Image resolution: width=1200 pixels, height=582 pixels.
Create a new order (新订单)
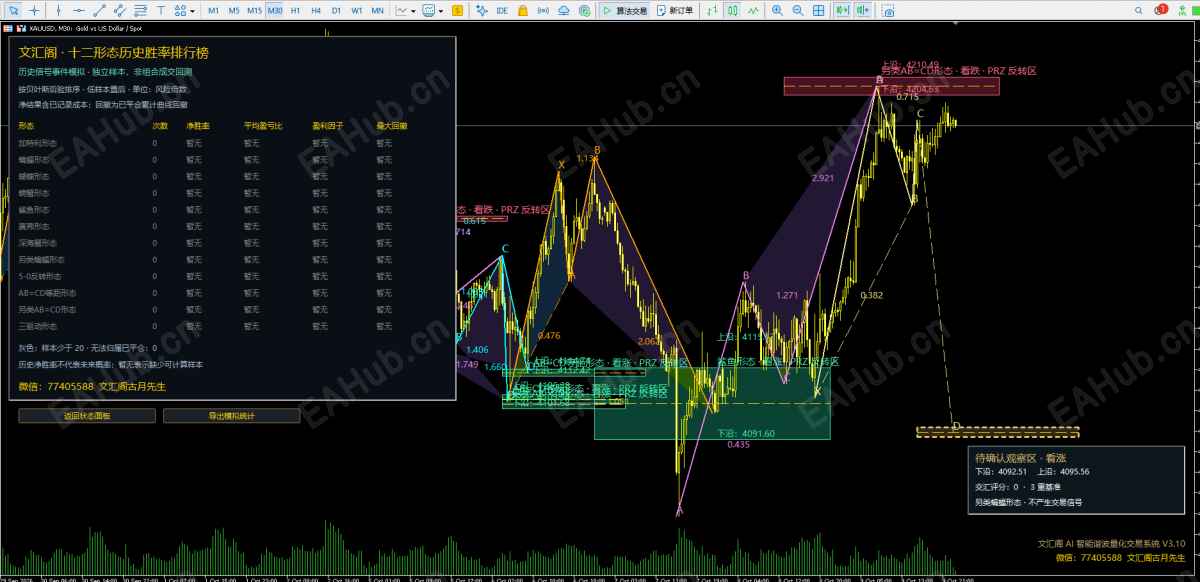[x=677, y=10]
